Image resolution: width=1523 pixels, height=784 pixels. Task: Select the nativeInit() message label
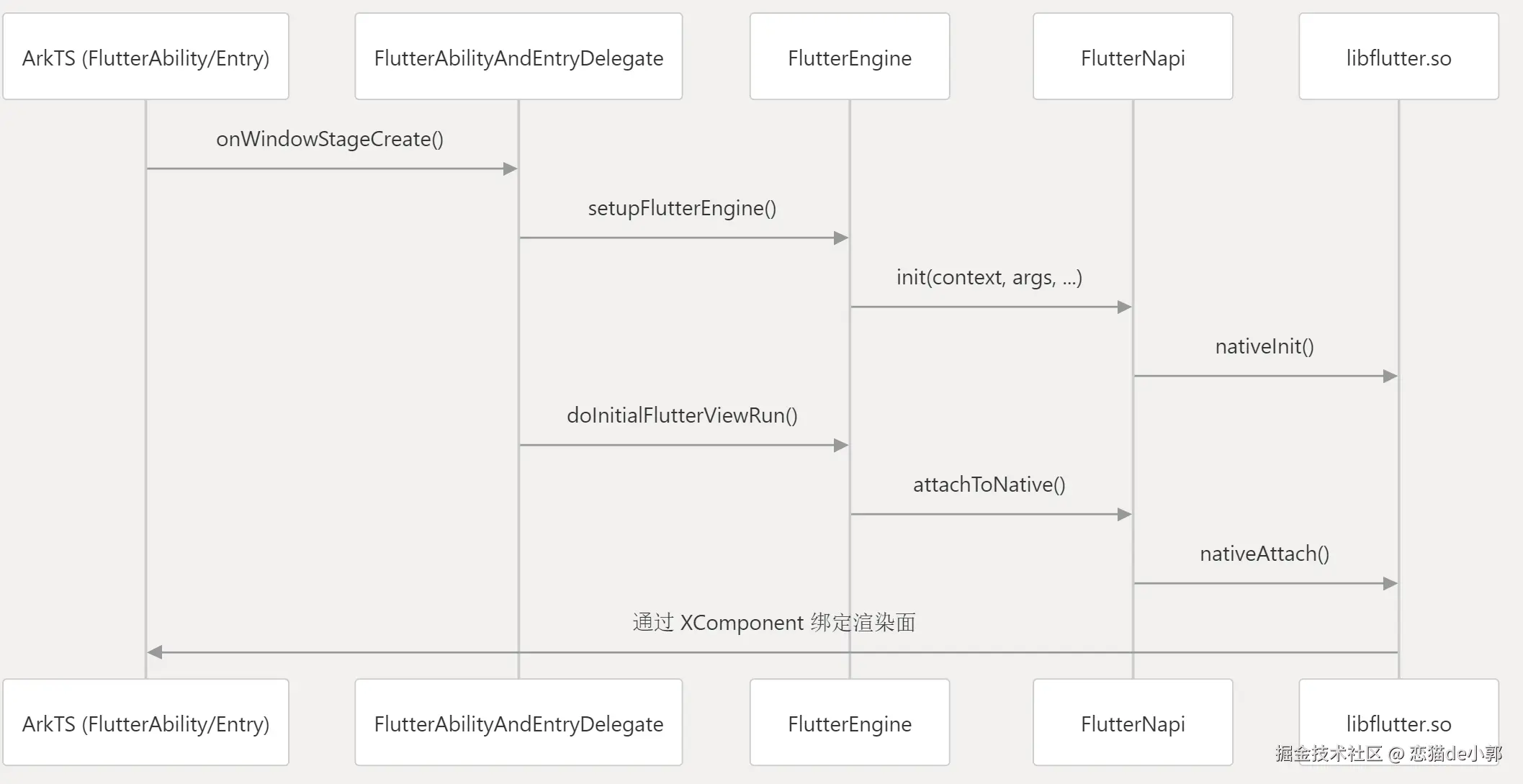click(1264, 346)
